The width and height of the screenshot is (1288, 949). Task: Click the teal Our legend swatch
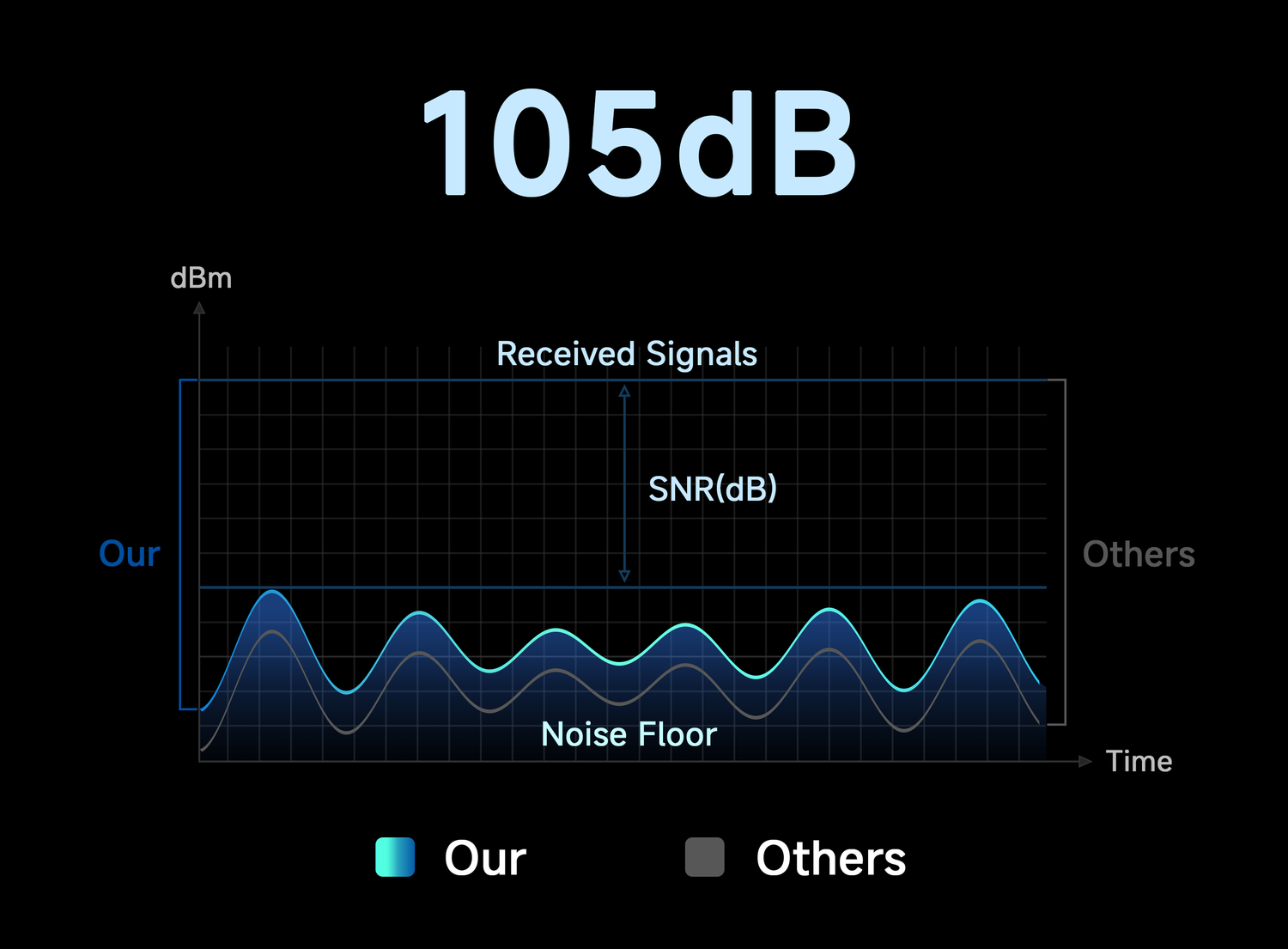pos(395,857)
